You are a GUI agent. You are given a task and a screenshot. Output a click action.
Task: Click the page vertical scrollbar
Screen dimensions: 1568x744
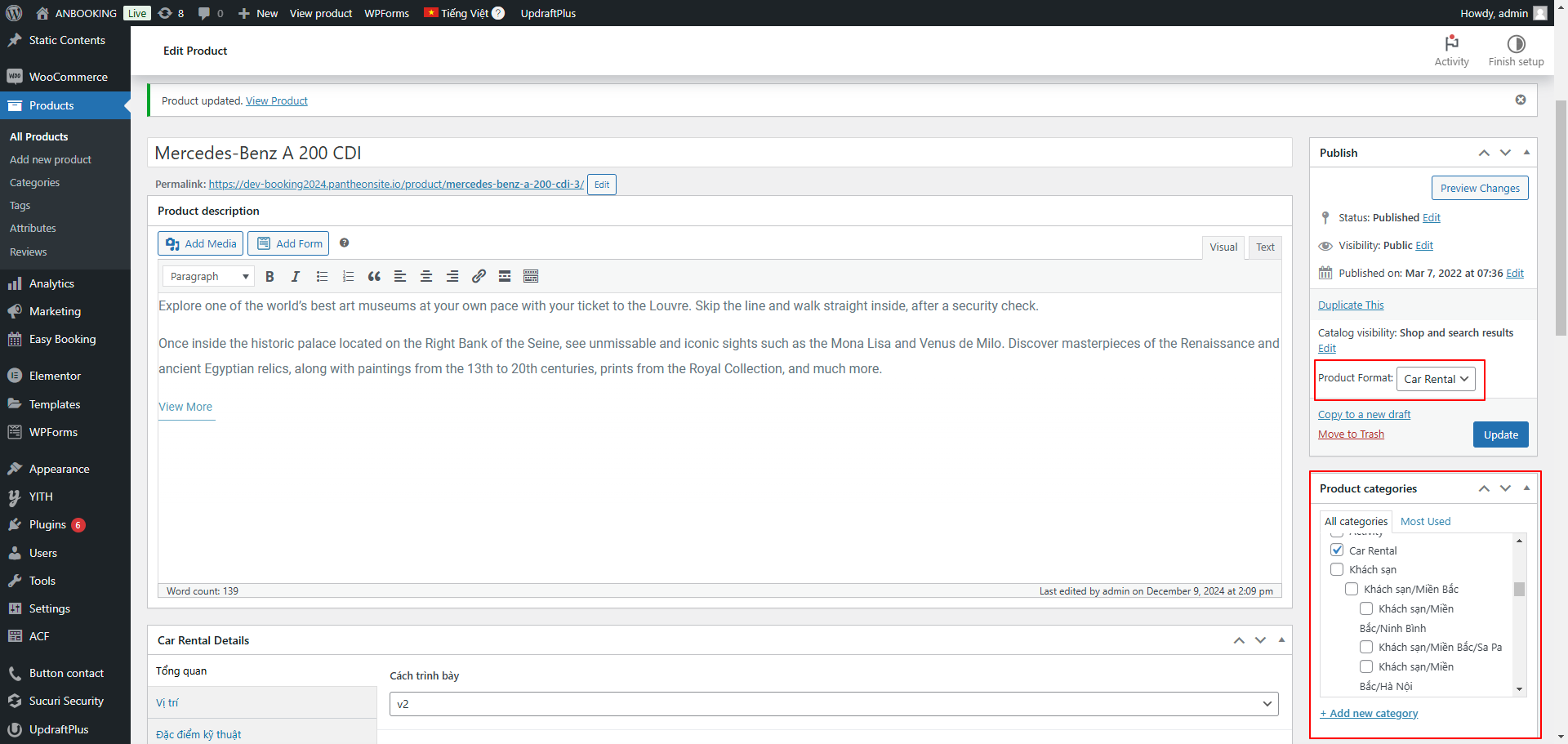pos(1561,218)
